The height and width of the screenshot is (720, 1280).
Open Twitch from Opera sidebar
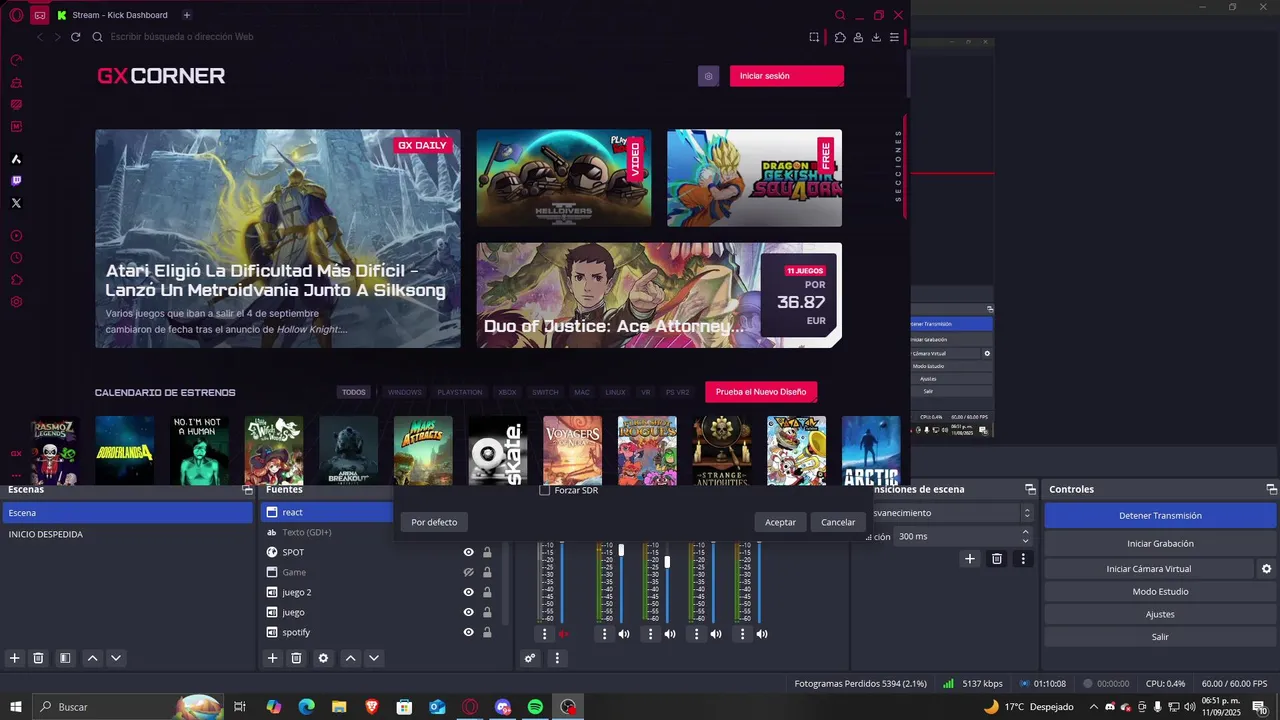(16, 181)
